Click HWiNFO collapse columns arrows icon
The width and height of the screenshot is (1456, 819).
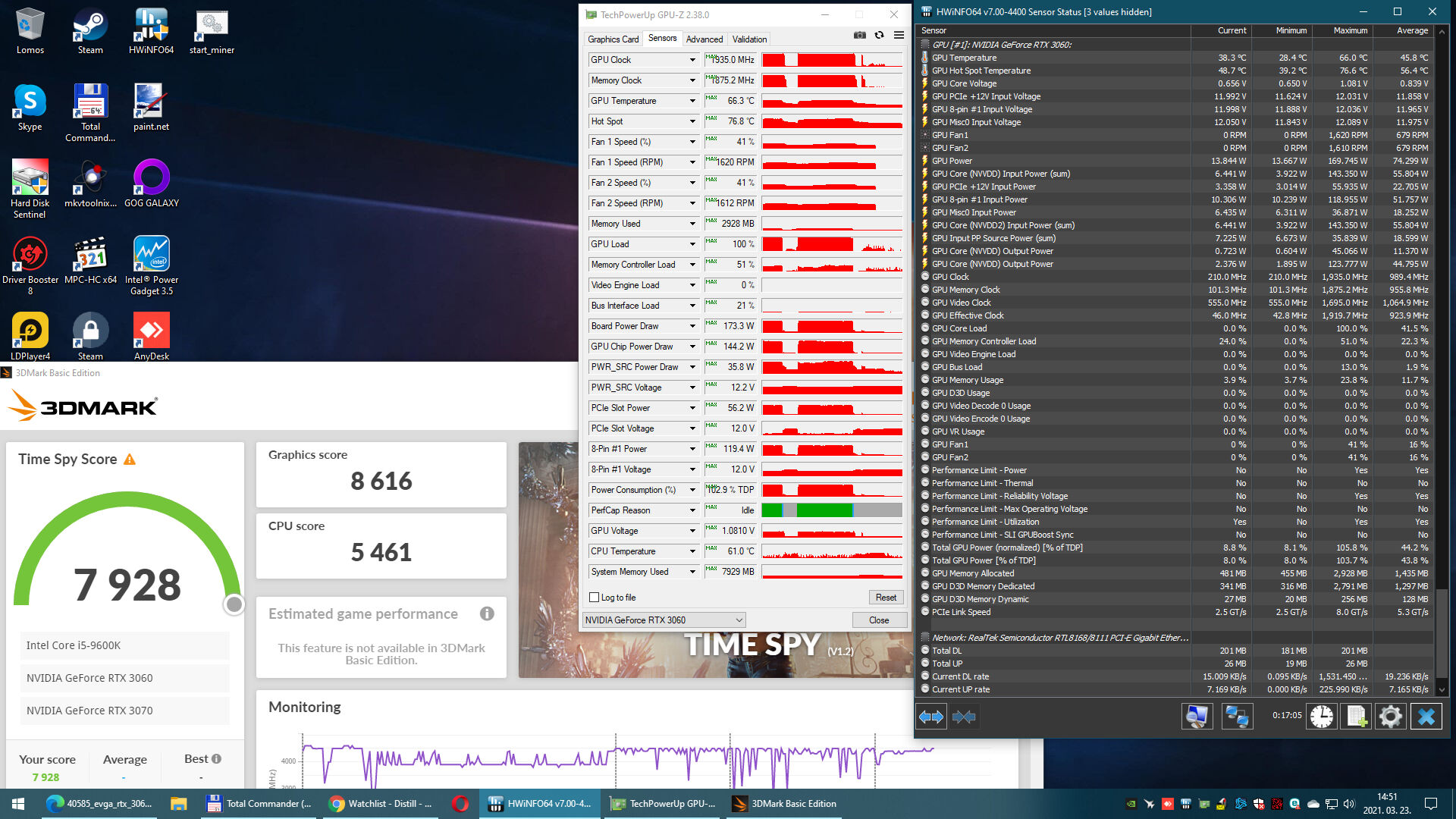coord(964,717)
